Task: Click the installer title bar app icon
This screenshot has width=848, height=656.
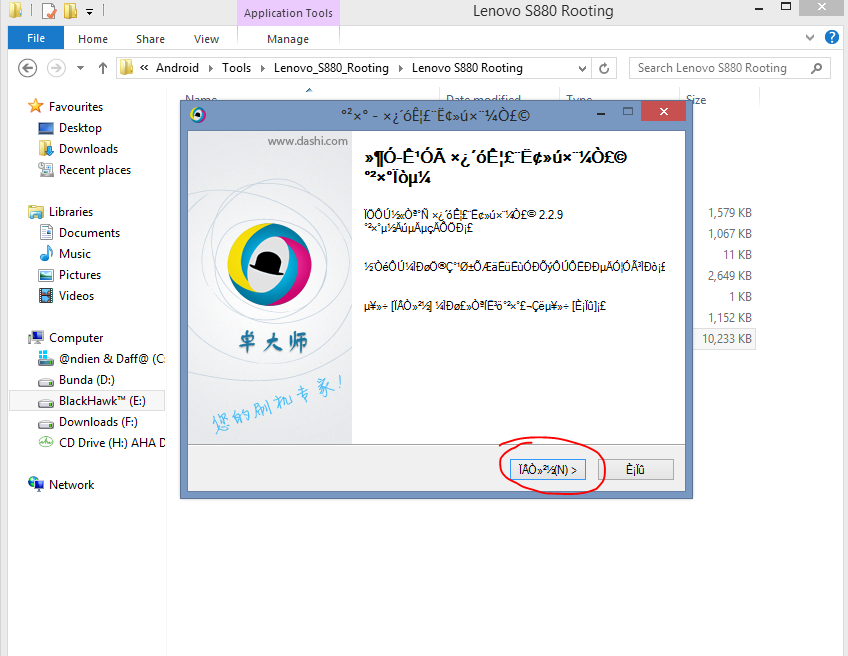Action: coord(198,115)
